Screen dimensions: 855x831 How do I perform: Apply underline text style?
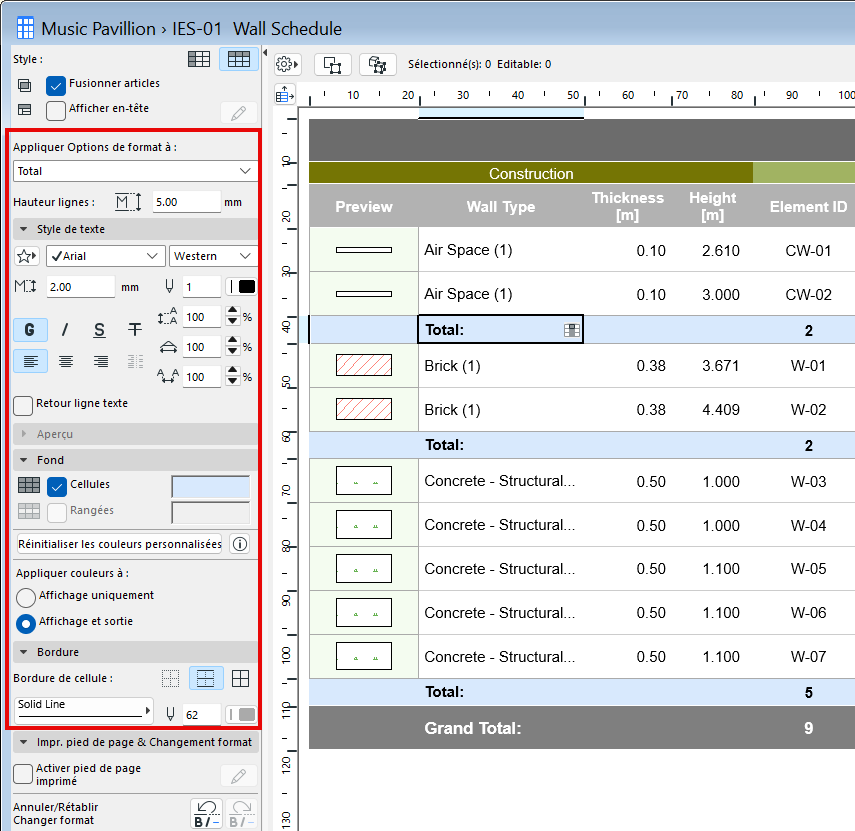pos(99,331)
